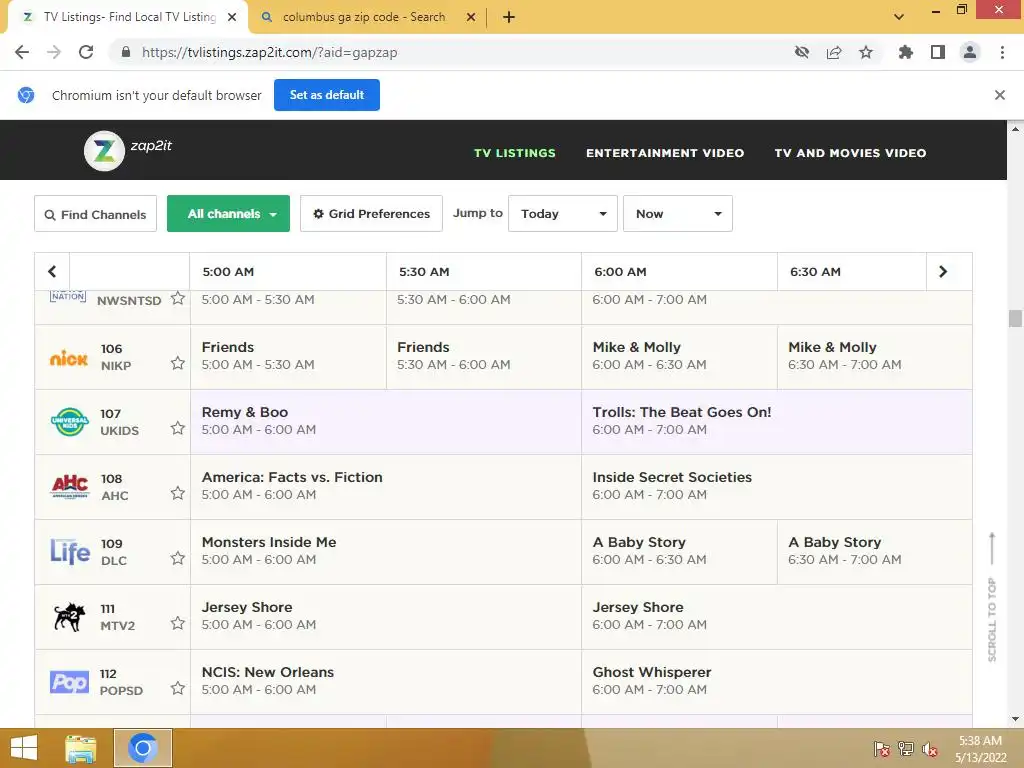The width and height of the screenshot is (1024, 768).
Task: Open ENTERTAINMENT VIDEO nav item
Action: [x=665, y=153]
